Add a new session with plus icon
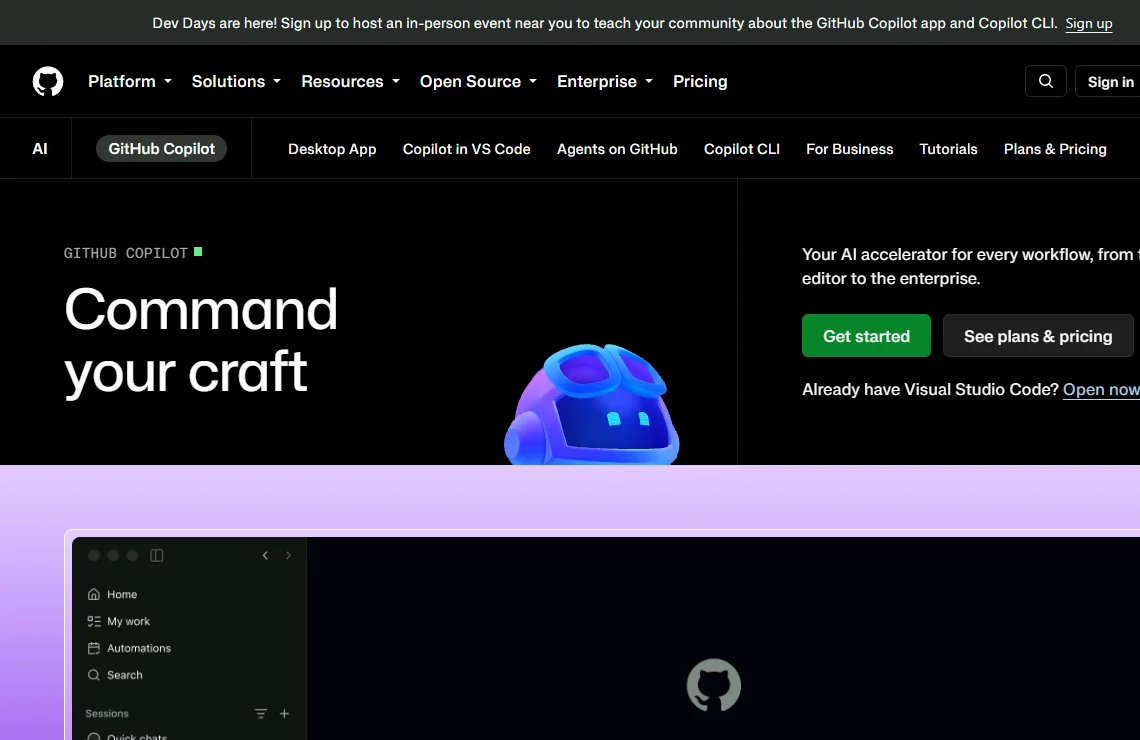Viewport: 1140px width, 740px height. 284,714
